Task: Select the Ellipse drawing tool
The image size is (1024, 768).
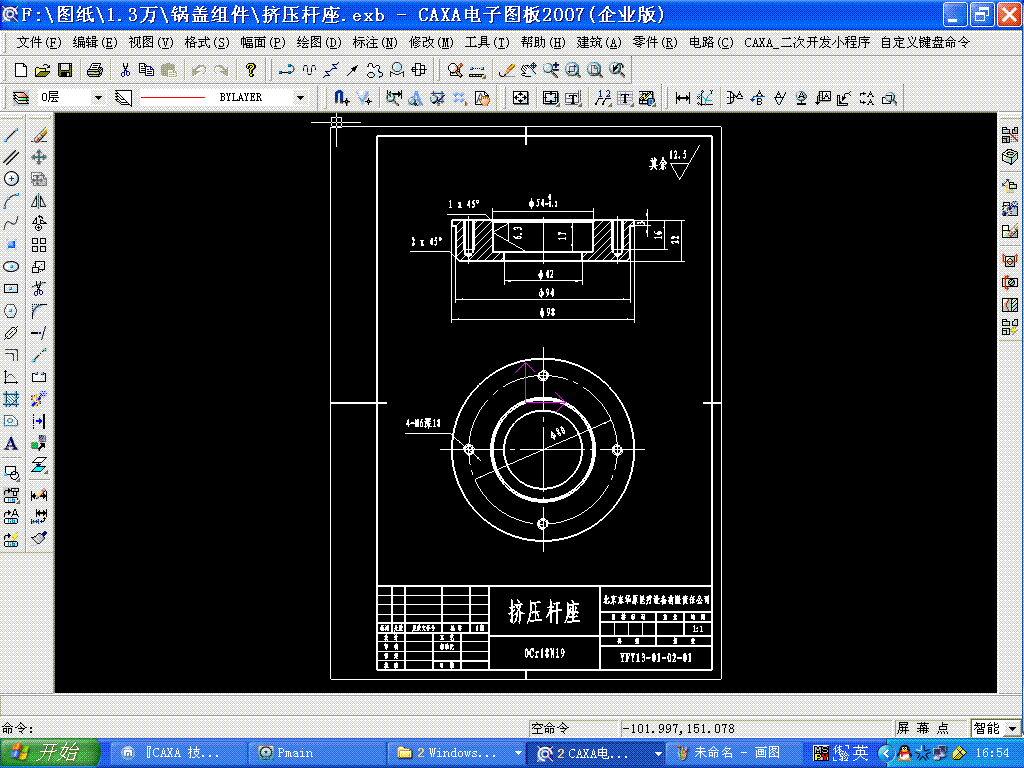Action: (x=11, y=266)
